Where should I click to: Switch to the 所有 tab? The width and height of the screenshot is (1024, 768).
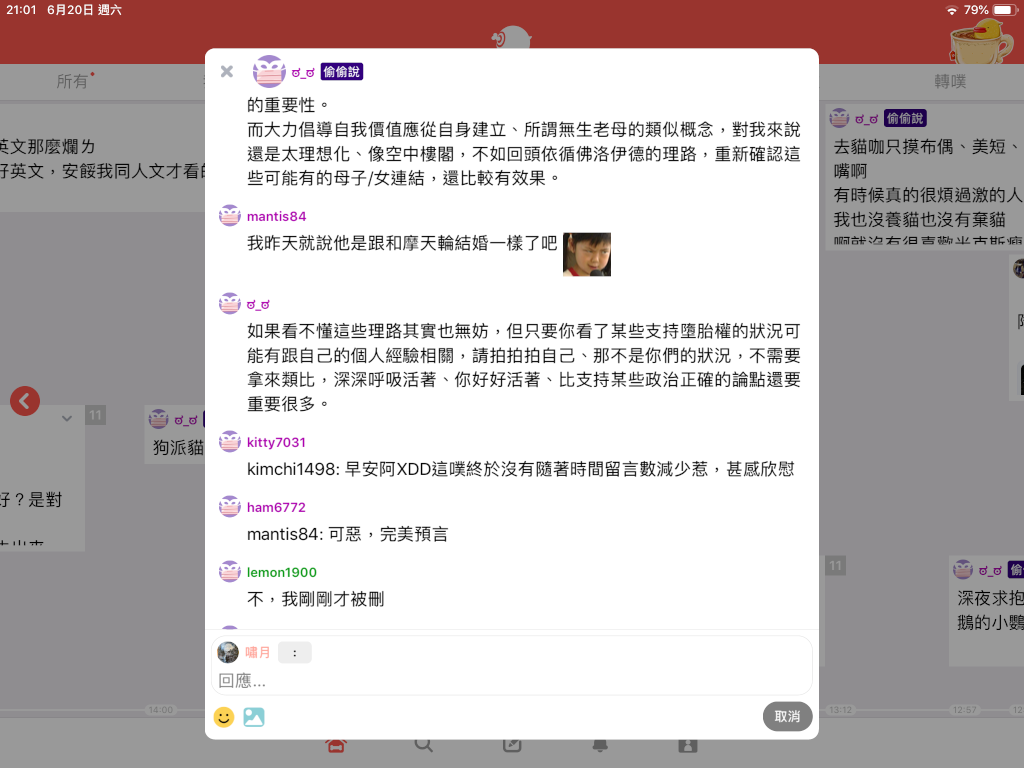point(72,81)
